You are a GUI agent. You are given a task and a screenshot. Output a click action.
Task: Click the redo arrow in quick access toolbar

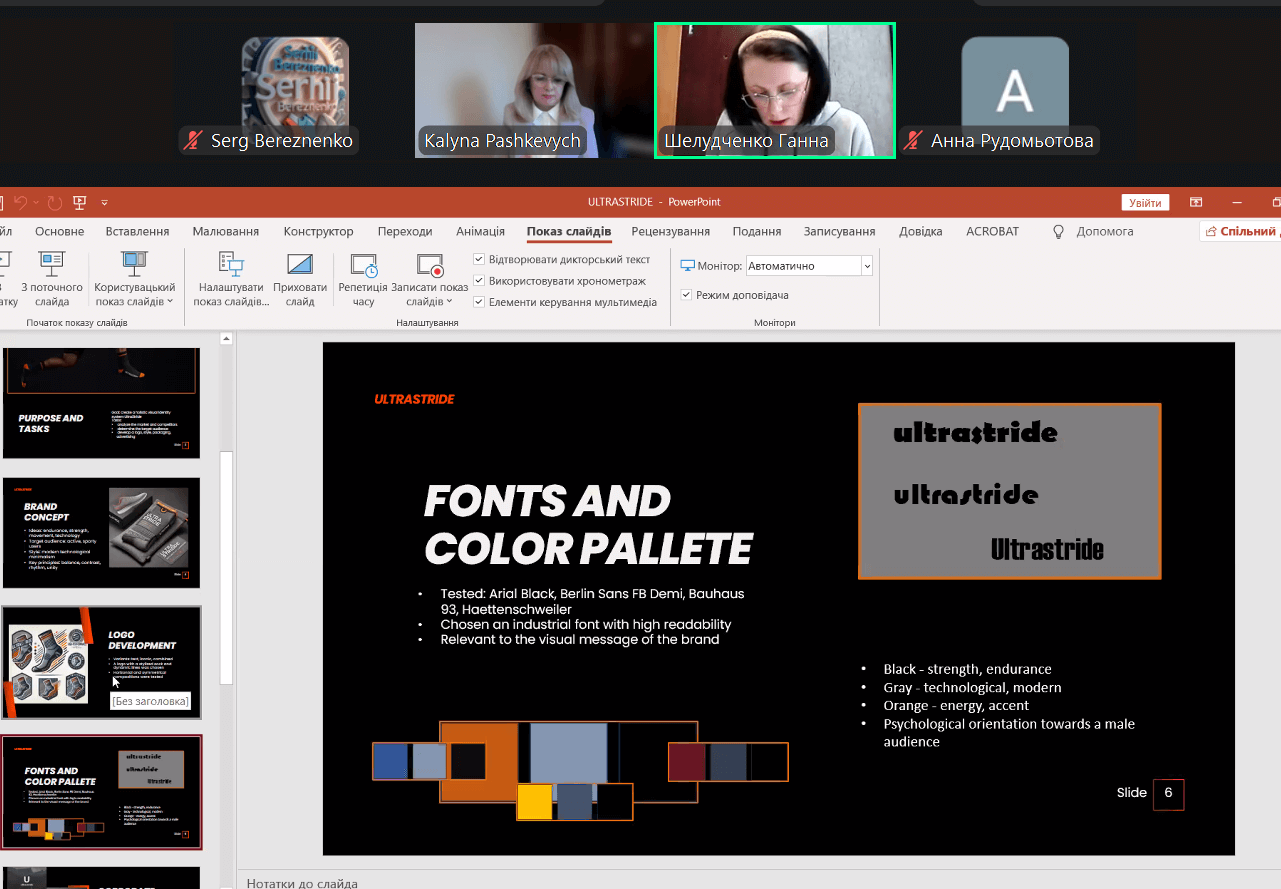(54, 203)
